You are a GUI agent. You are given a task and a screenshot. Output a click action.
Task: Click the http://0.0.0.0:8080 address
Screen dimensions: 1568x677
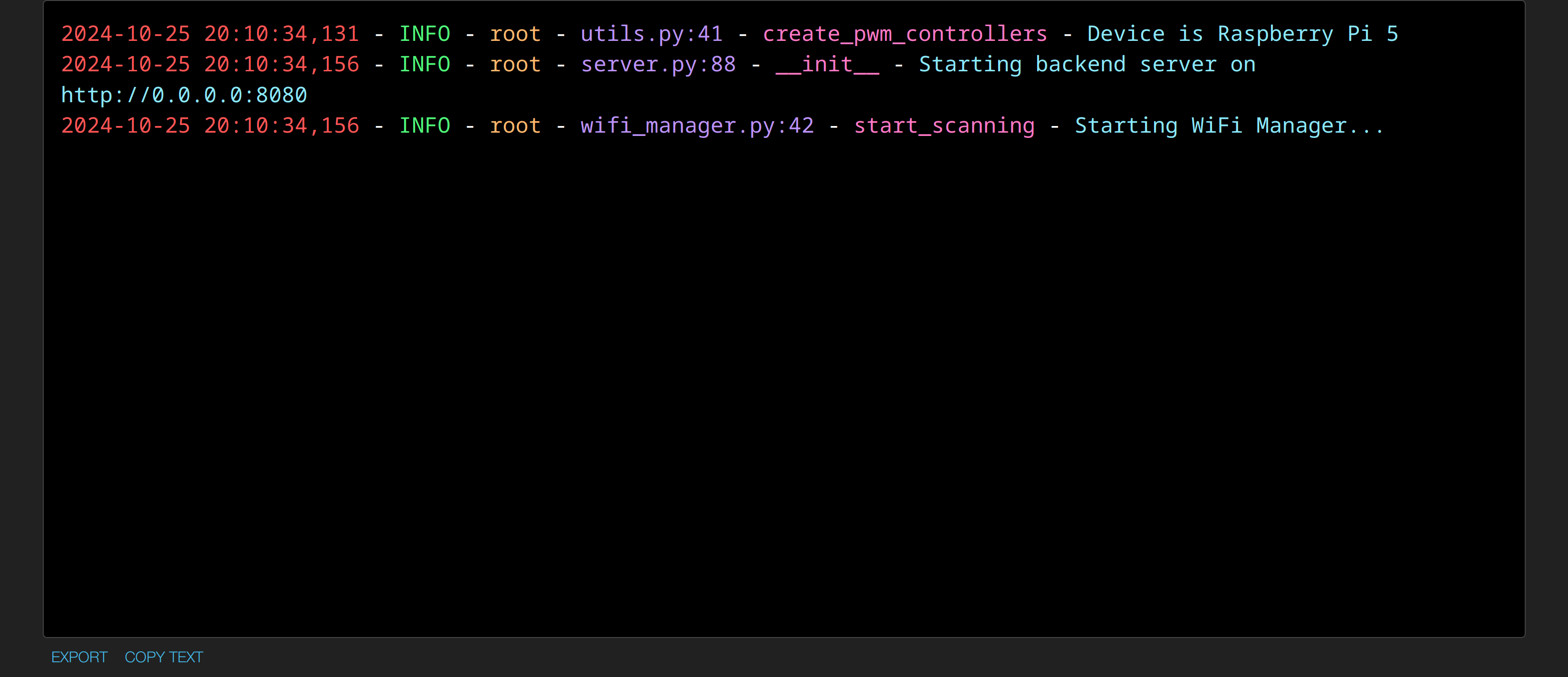click(184, 96)
